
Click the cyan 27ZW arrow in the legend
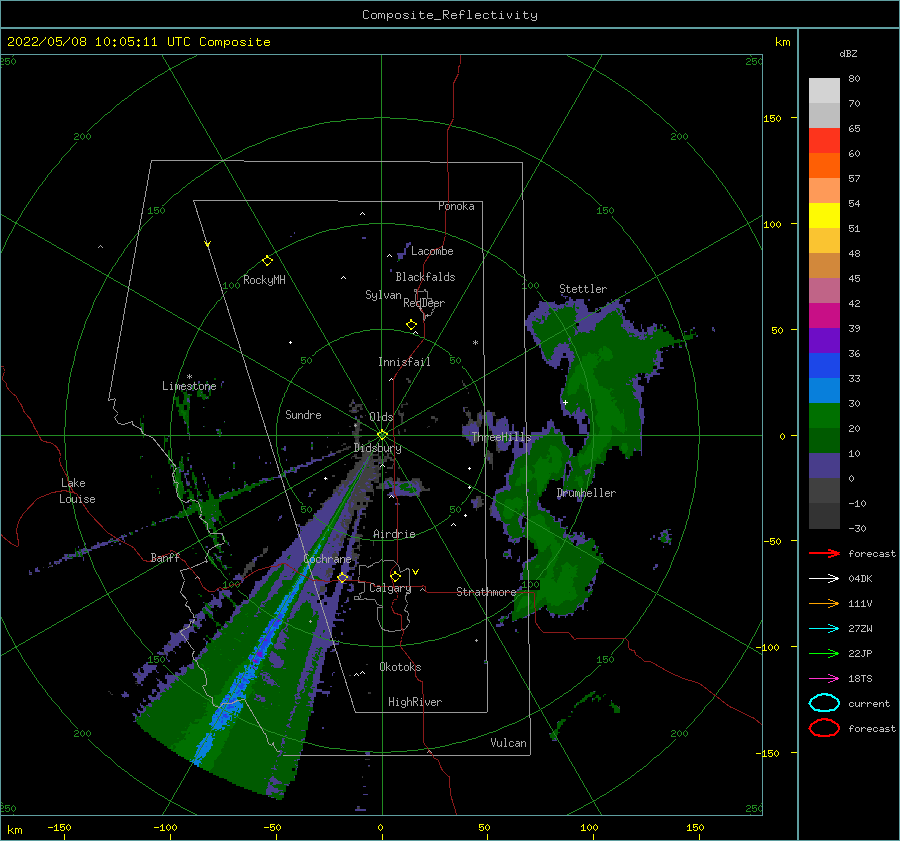tap(824, 629)
